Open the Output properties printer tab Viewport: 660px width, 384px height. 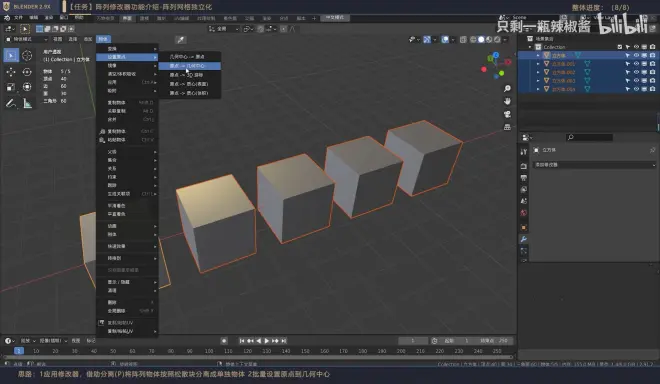pos(524,178)
